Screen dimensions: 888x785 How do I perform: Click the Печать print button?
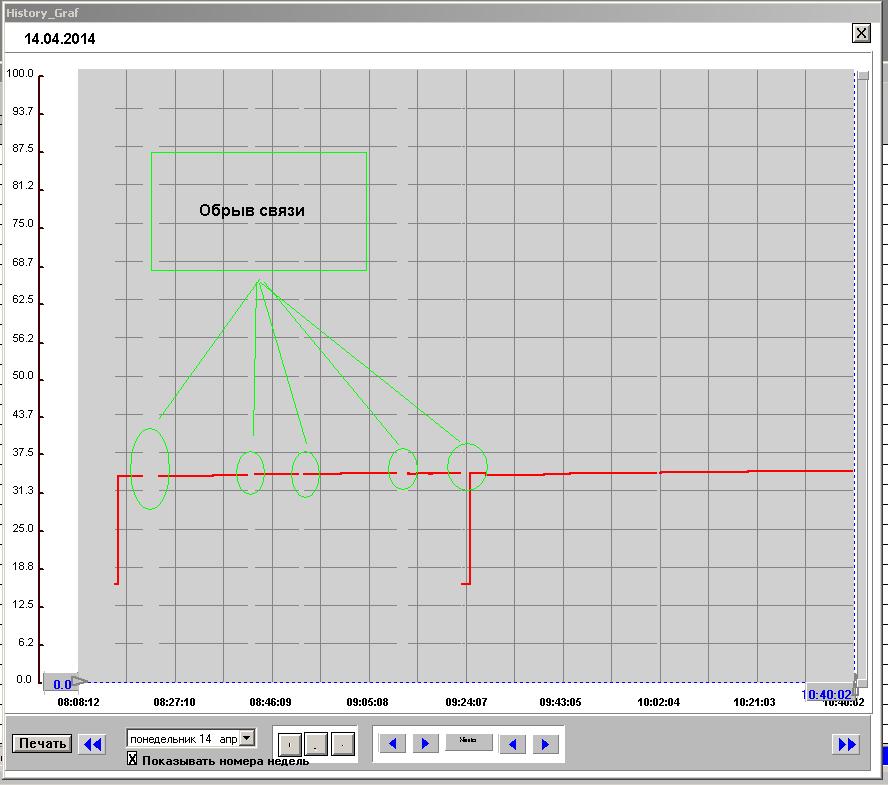(x=42, y=743)
